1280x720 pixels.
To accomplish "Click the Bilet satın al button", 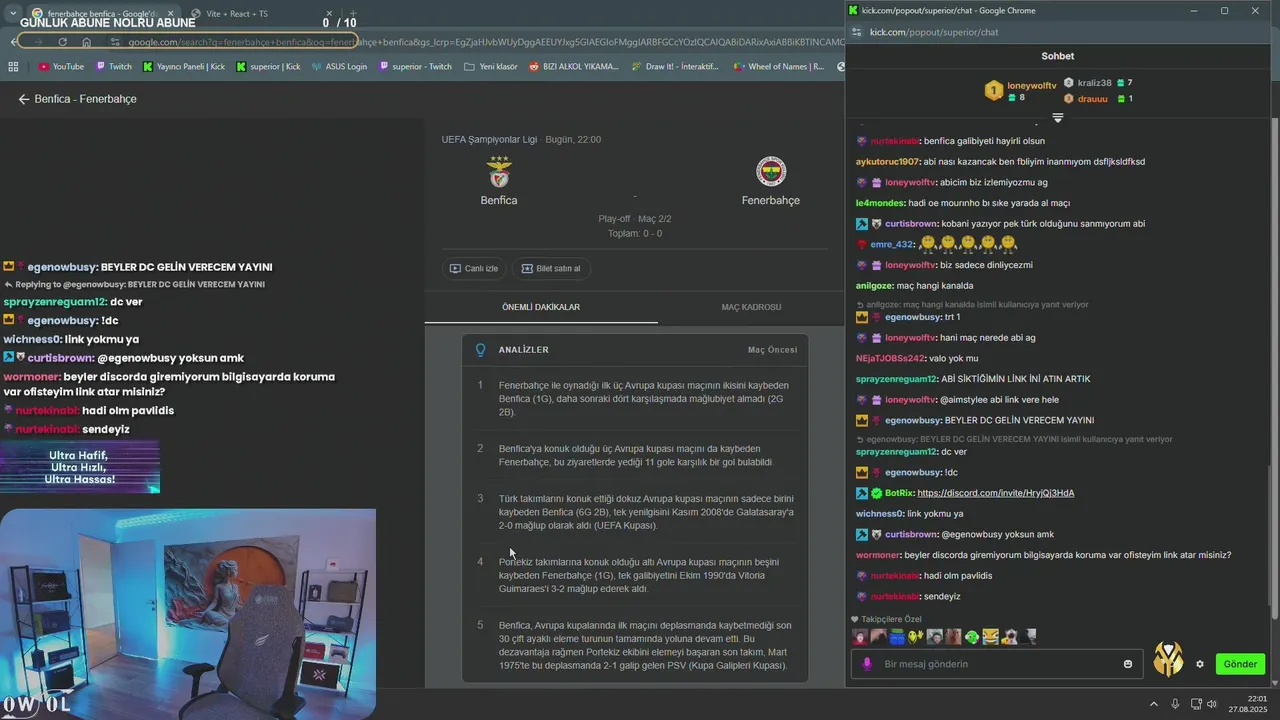I will (551, 268).
